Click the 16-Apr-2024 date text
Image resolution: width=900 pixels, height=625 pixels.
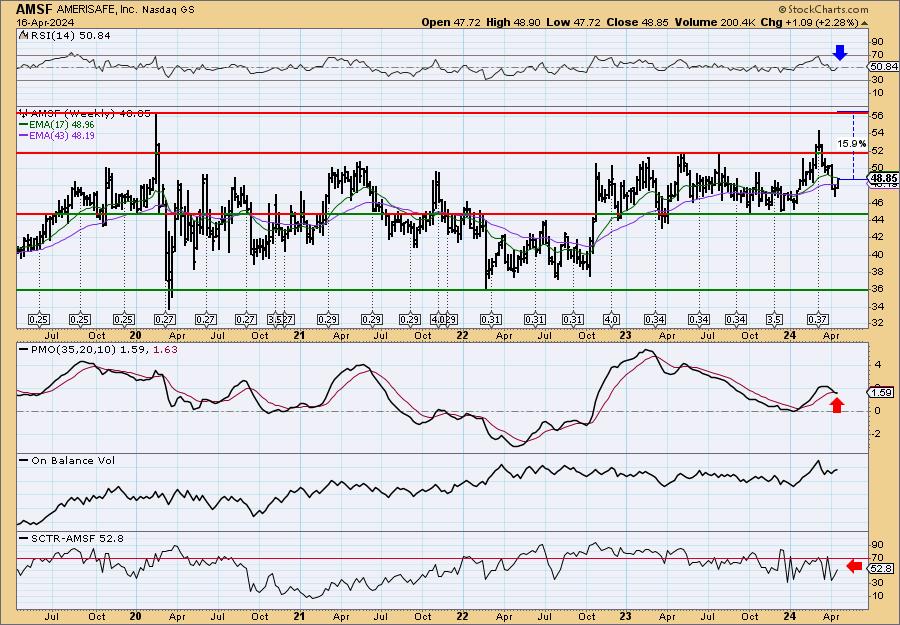38,22
